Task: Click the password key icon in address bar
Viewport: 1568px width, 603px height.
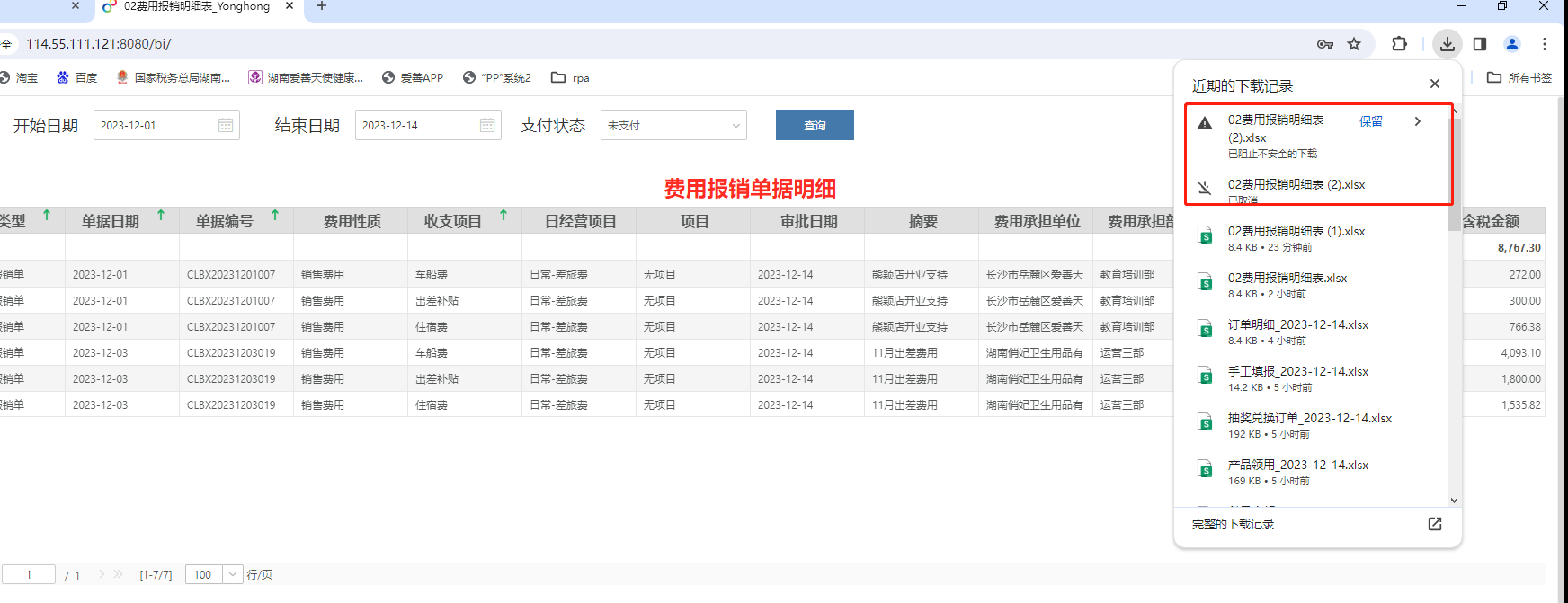Action: tap(1325, 43)
